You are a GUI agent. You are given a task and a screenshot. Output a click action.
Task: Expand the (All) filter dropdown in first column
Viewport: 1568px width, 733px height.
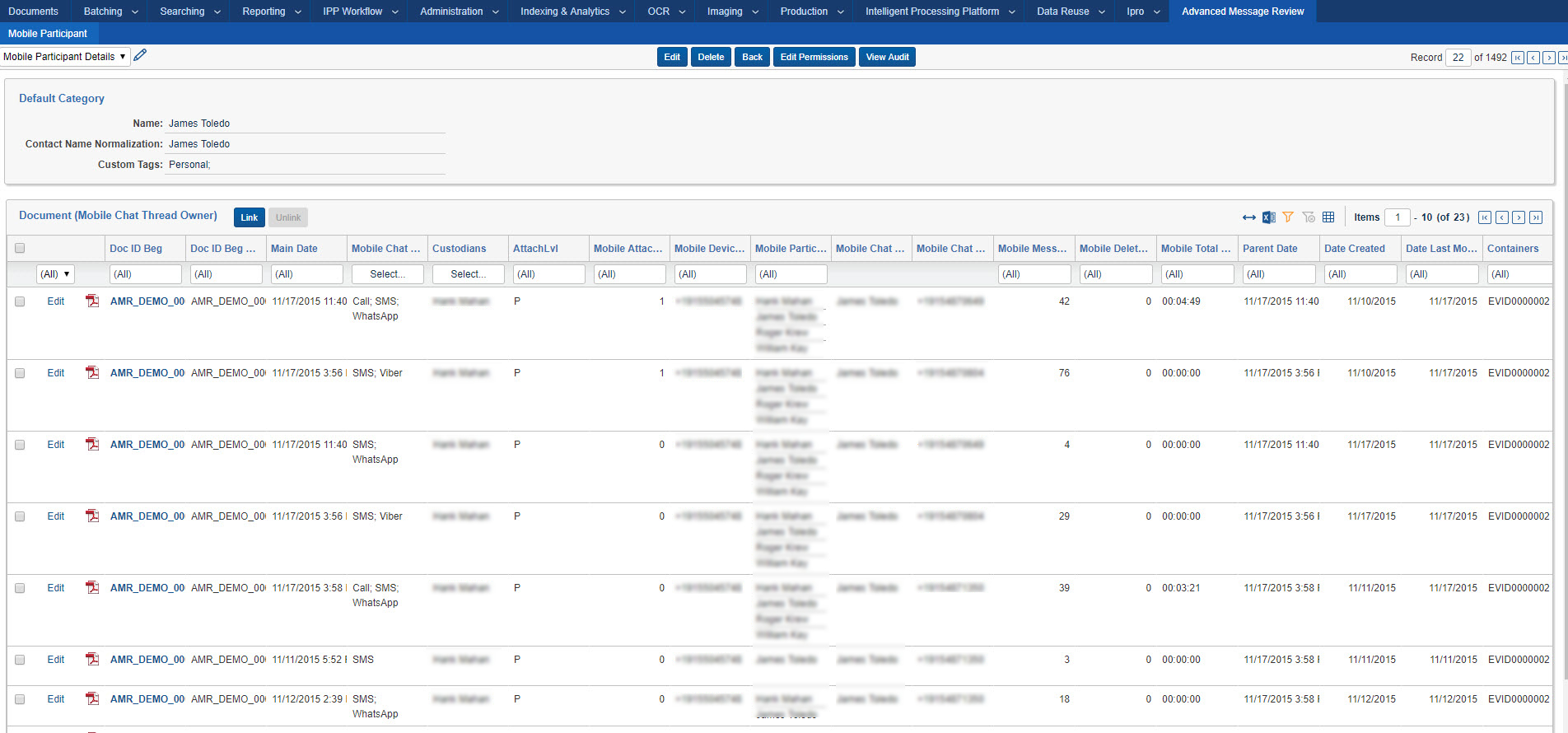(55, 274)
